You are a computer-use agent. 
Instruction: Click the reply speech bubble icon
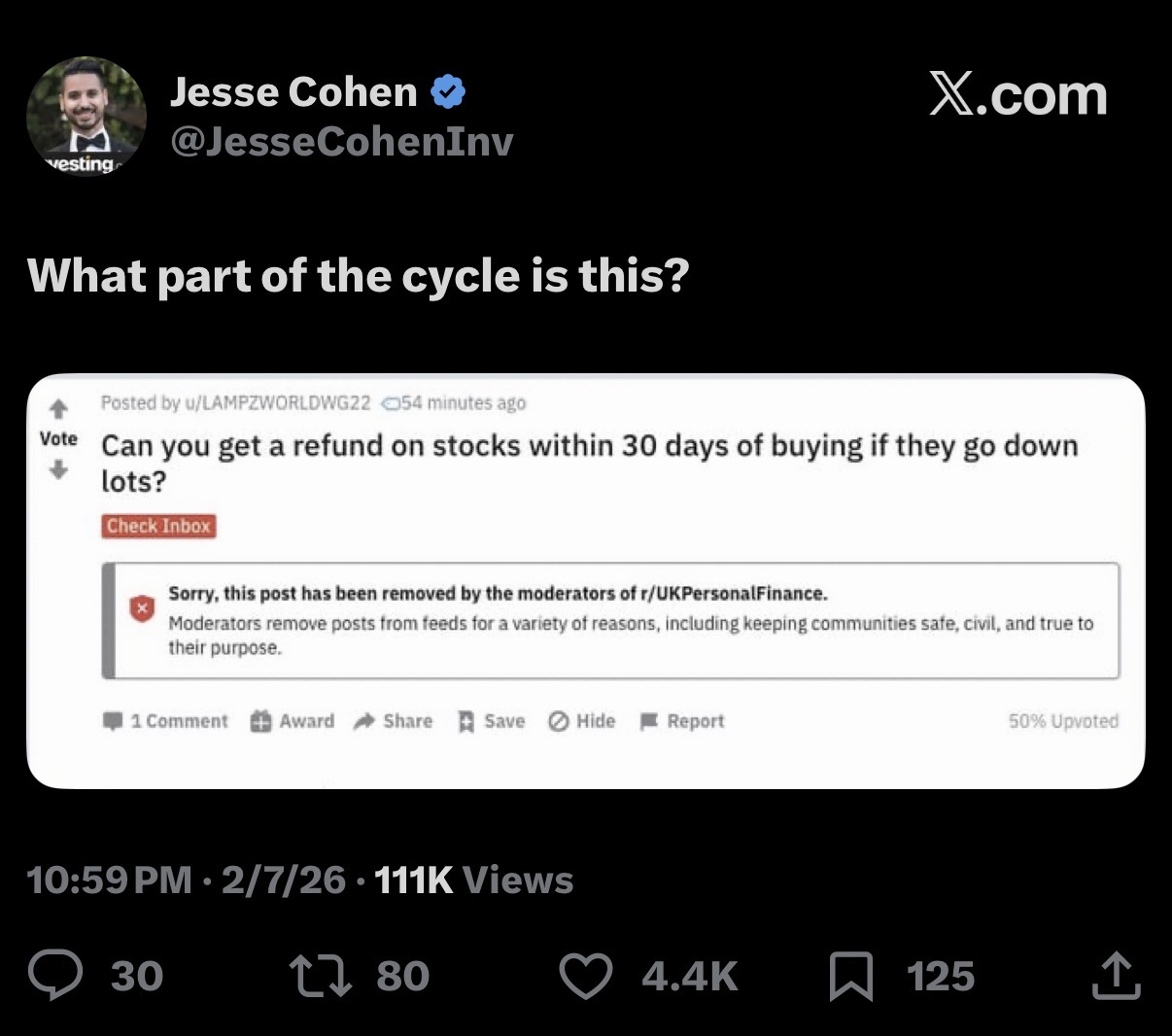[x=56, y=976]
